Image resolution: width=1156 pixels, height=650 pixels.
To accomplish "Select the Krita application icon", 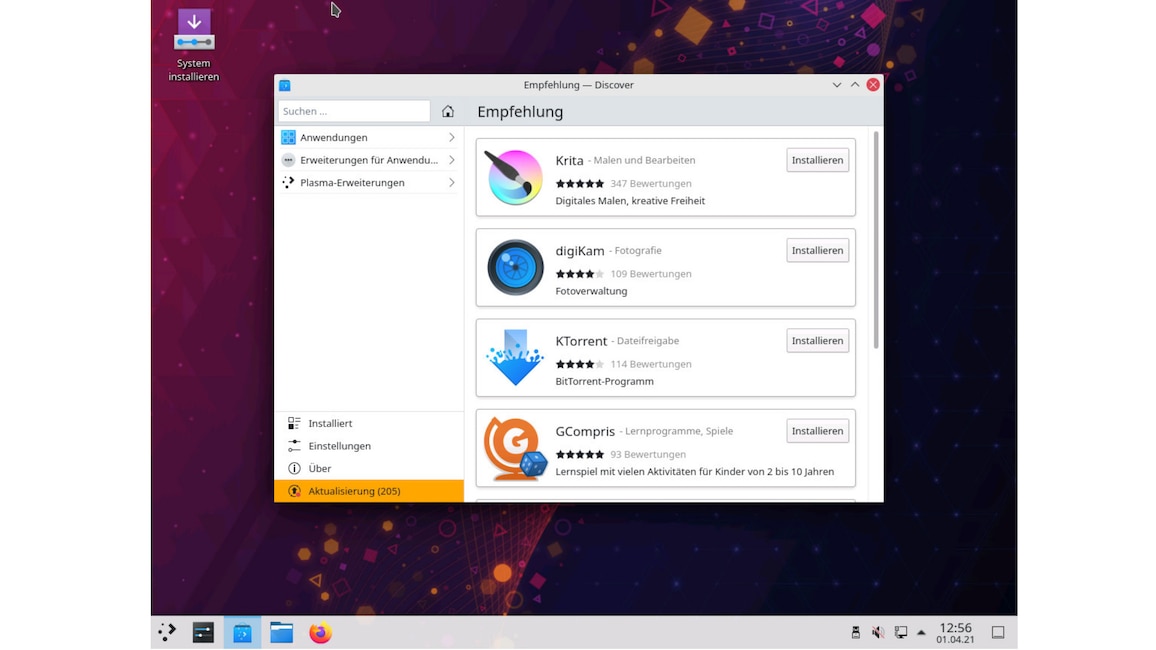I will 513,177.
